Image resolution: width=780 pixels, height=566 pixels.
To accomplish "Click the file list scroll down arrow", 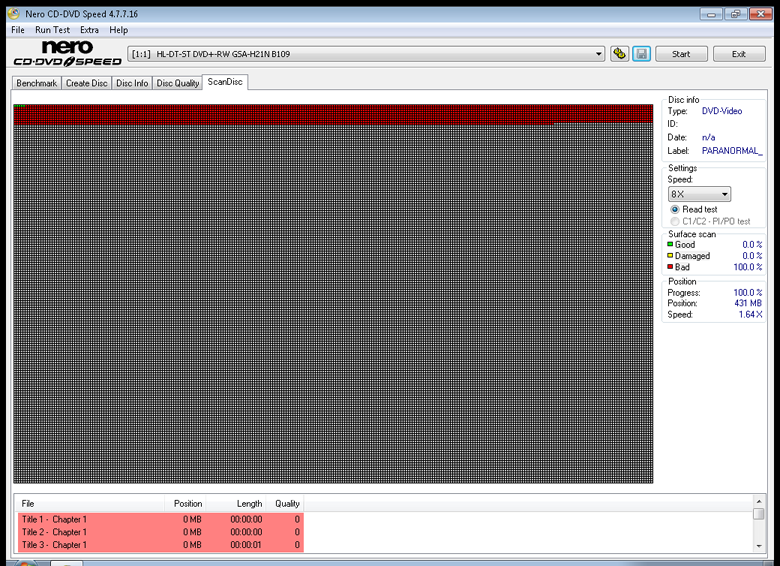I will (x=759, y=546).
